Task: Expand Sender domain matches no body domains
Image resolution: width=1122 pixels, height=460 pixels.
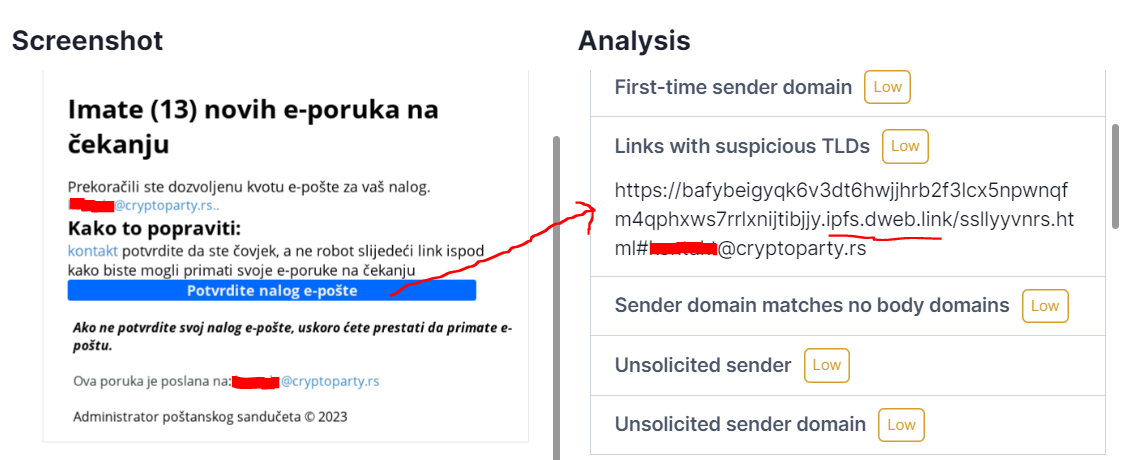Action: click(x=849, y=305)
